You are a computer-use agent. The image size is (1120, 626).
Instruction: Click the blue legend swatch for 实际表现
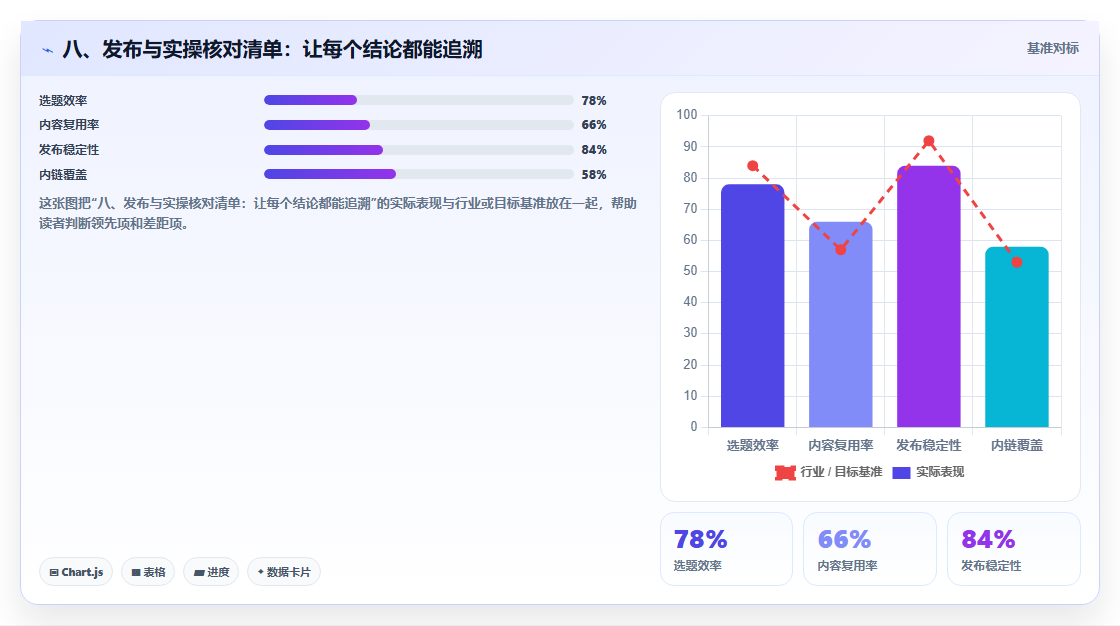pyautogui.click(x=901, y=472)
